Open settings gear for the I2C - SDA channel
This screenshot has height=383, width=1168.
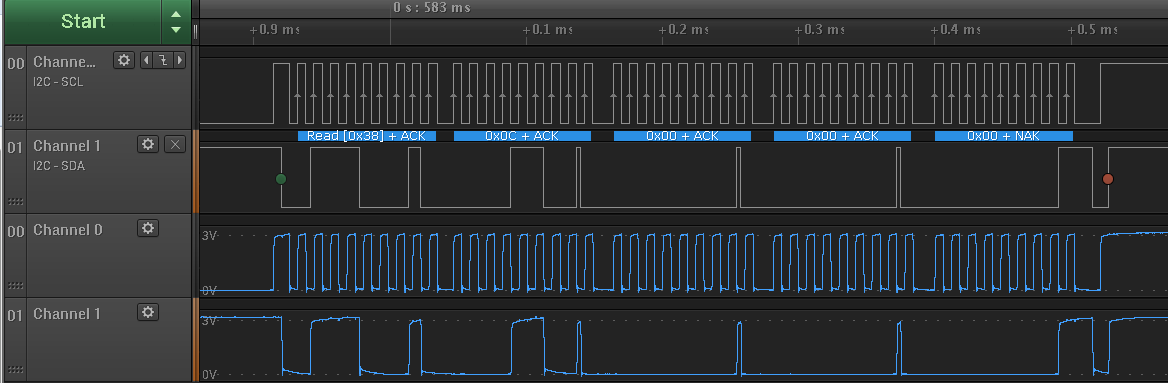click(x=148, y=144)
